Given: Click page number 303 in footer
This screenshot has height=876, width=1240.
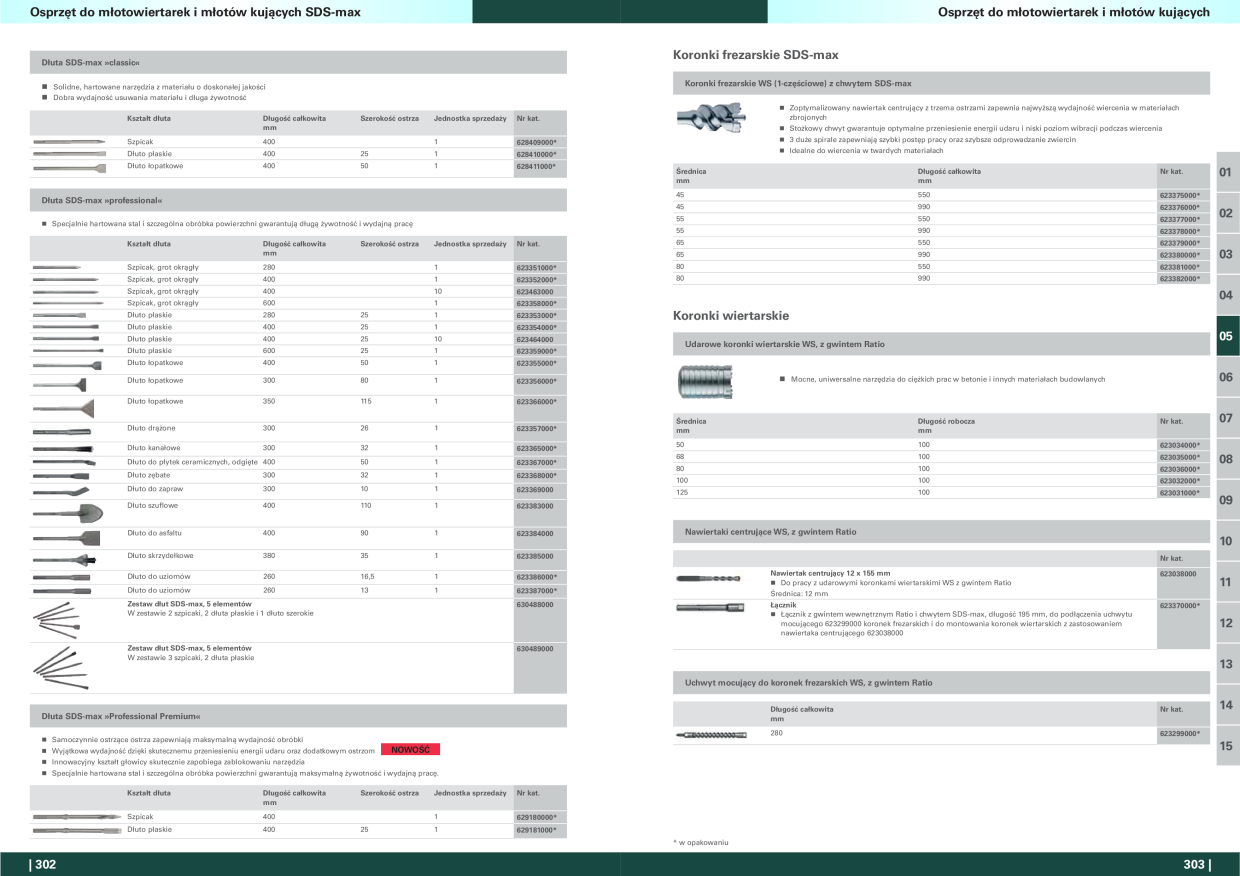Looking at the screenshot, I should pos(1196,865).
